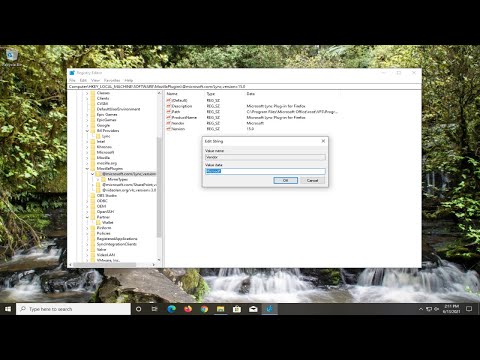Confirm Edit String with OK
The image size is (480, 360).
(286, 180)
